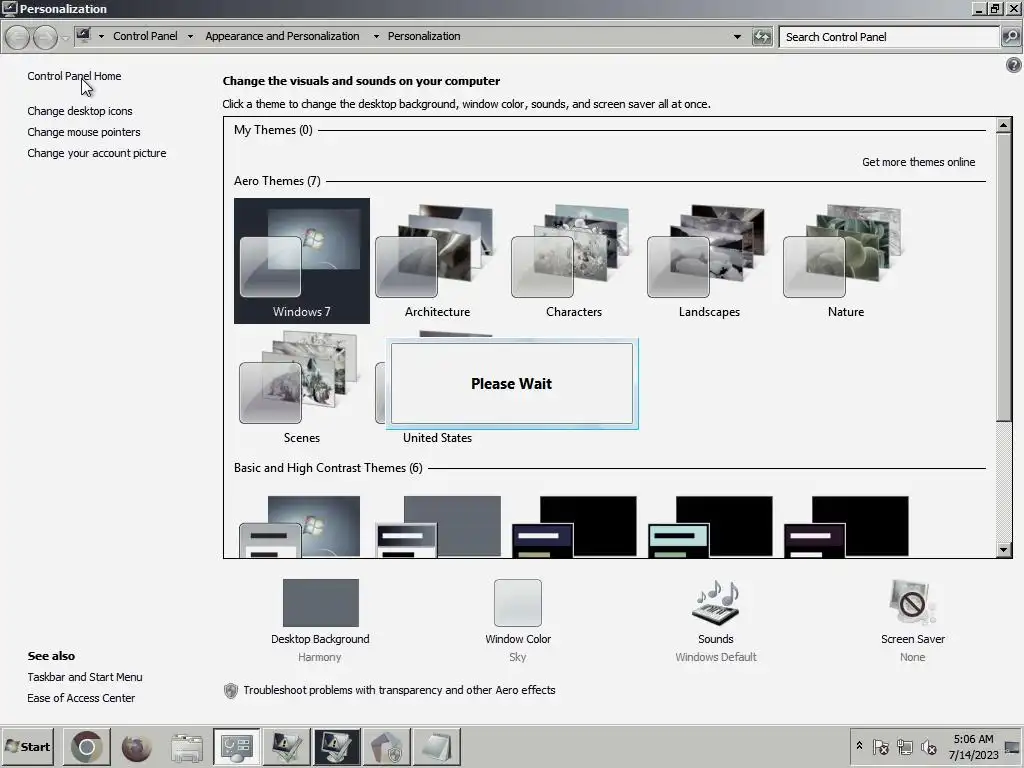The image size is (1024, 768).
Task: Open the file explorer taskbar icon
Action: [x=186, y=747]
